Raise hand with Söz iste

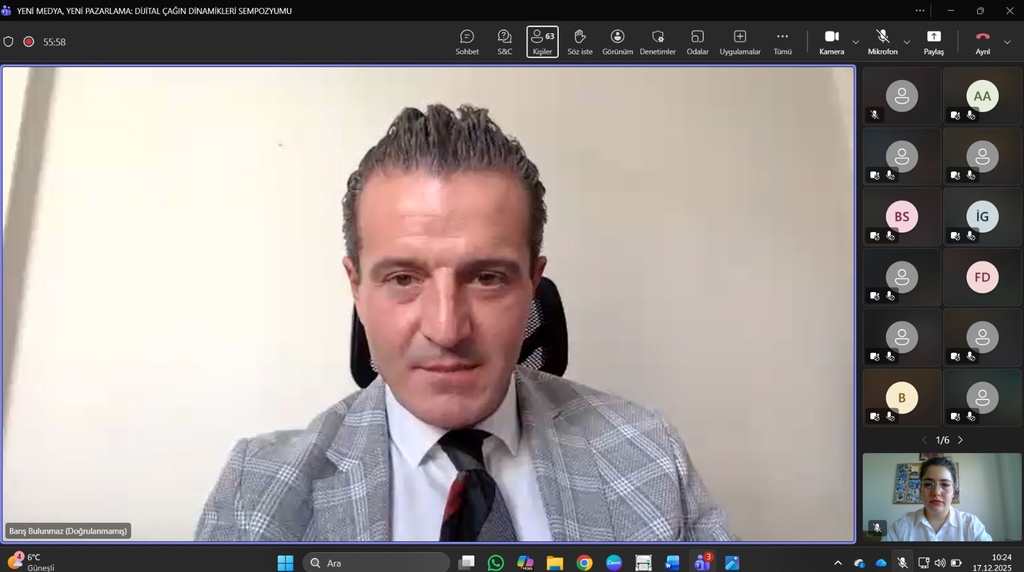pos(580,41)
